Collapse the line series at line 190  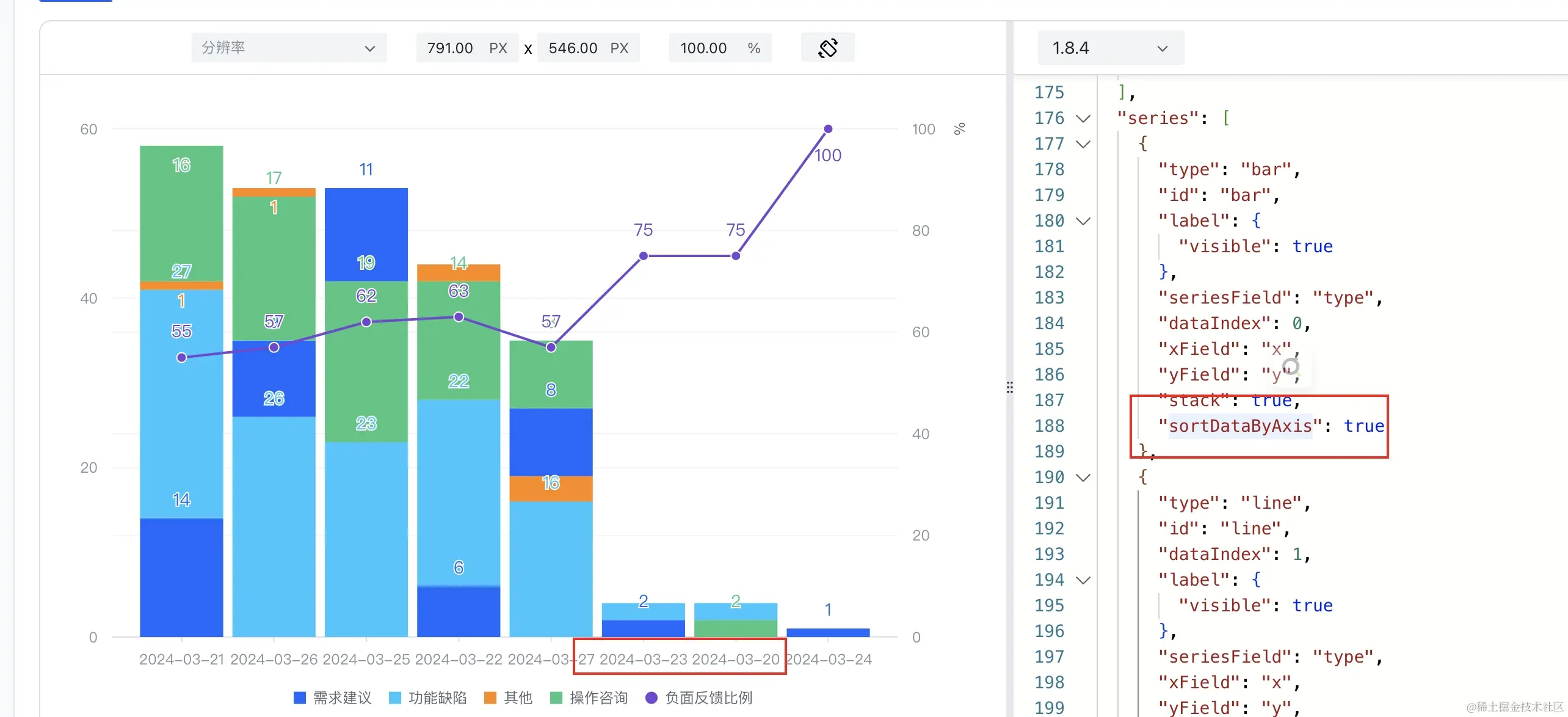click(1083, 478)
